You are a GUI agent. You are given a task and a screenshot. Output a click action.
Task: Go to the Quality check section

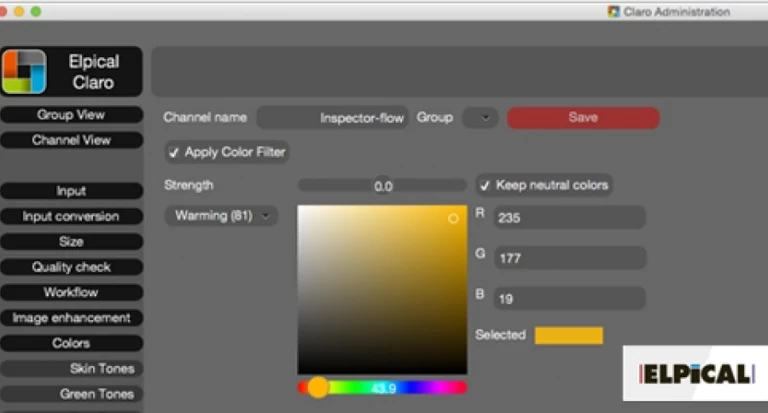(71, 268)
